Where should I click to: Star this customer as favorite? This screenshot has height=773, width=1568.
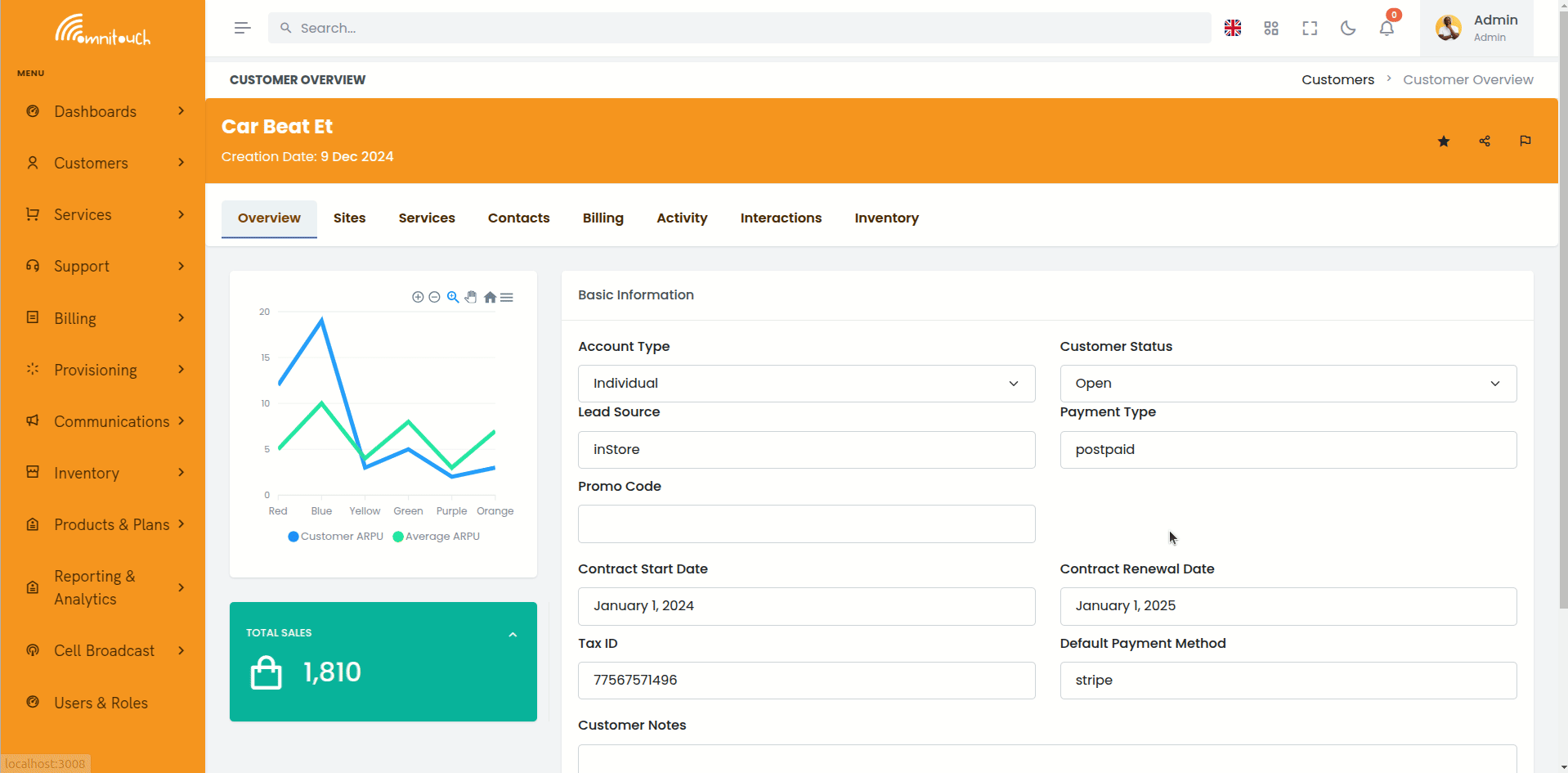(x=1444, y=141)
